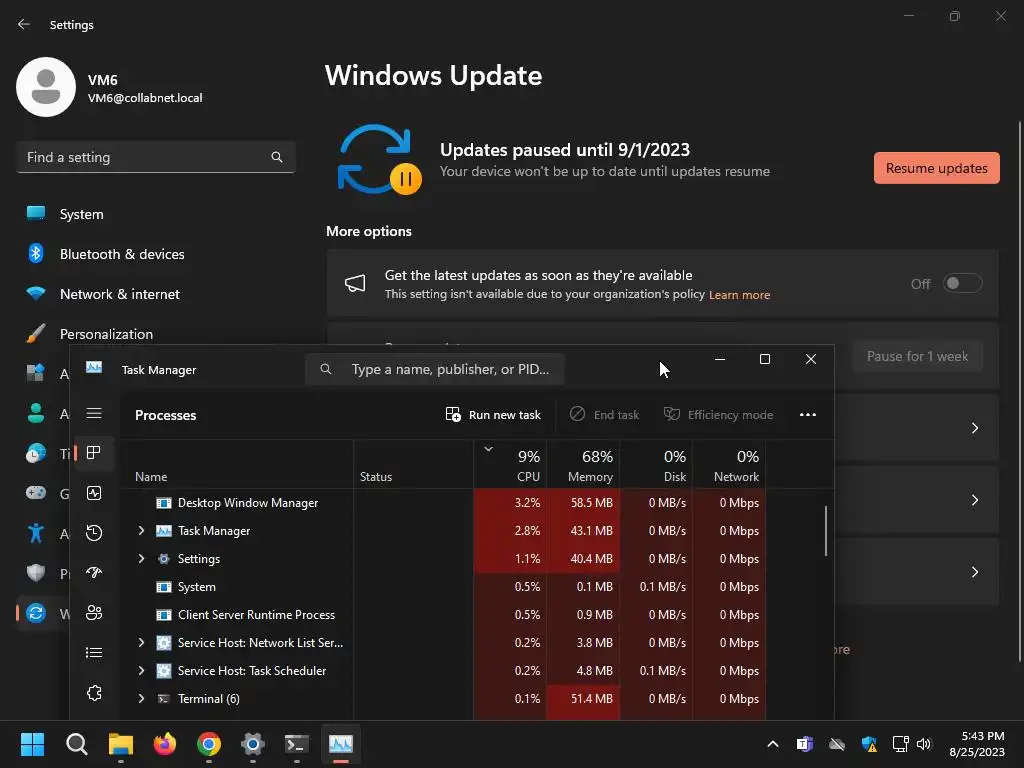Open Terminal from the taskbar
Image resolution: width=1024 pixels, height=768 pixels.
pos(296,744)
